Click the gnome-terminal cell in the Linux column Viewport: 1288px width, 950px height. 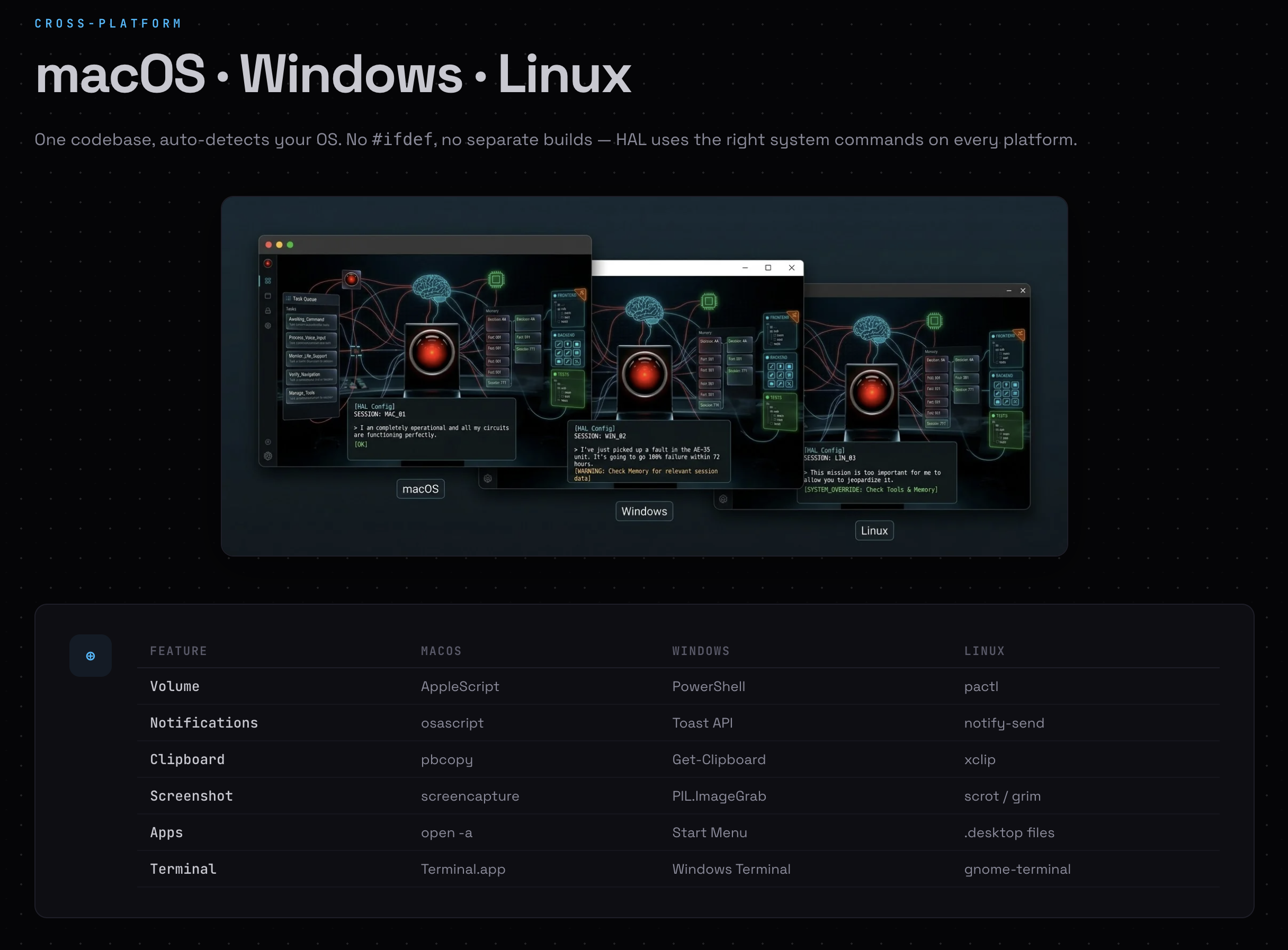point(1017,869)
